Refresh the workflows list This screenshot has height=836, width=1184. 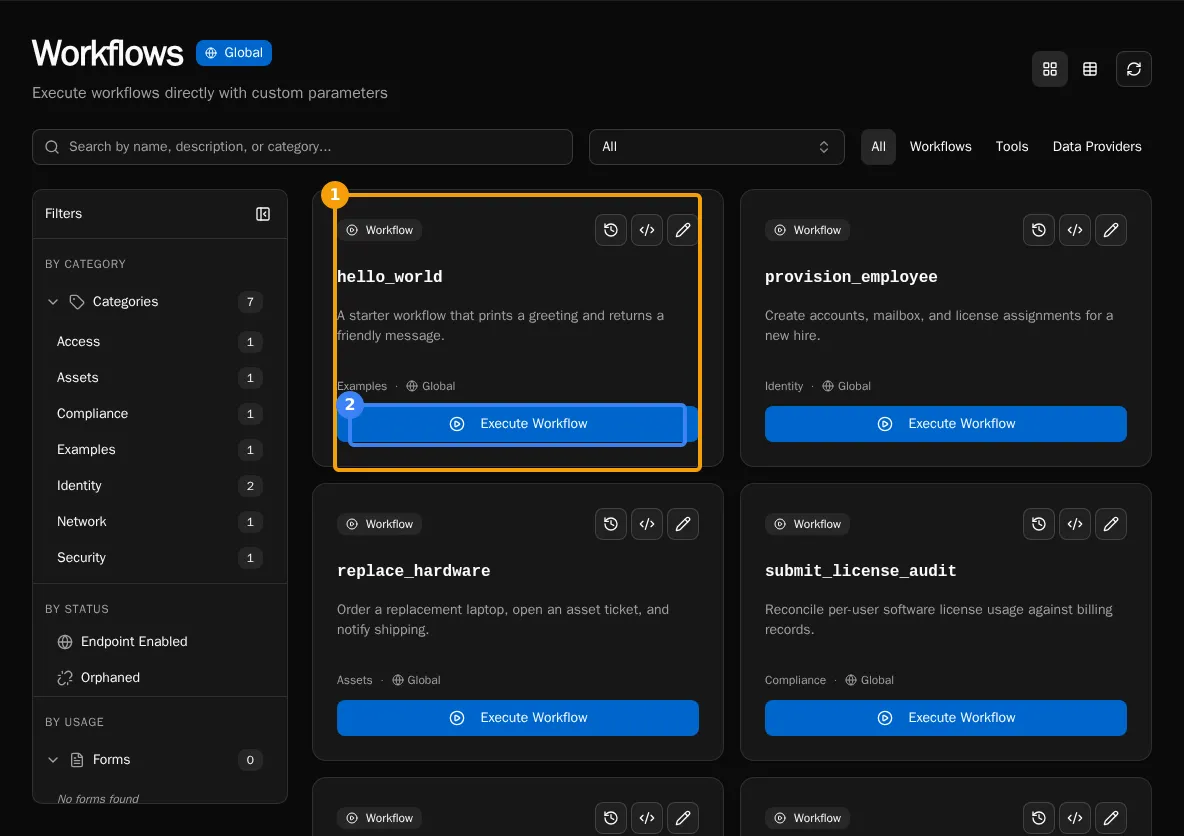coord(1133,69)
